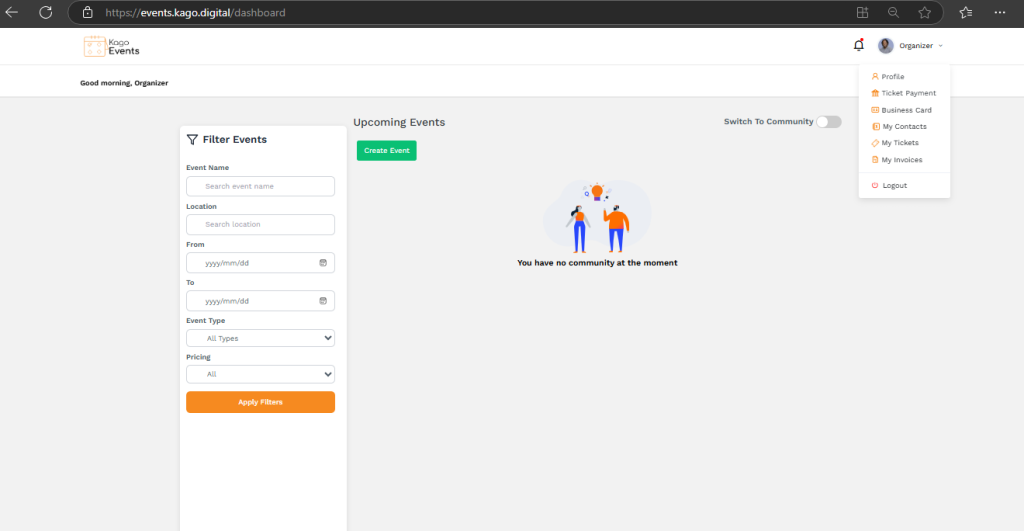Click the Search event name field

pos(260,187)
